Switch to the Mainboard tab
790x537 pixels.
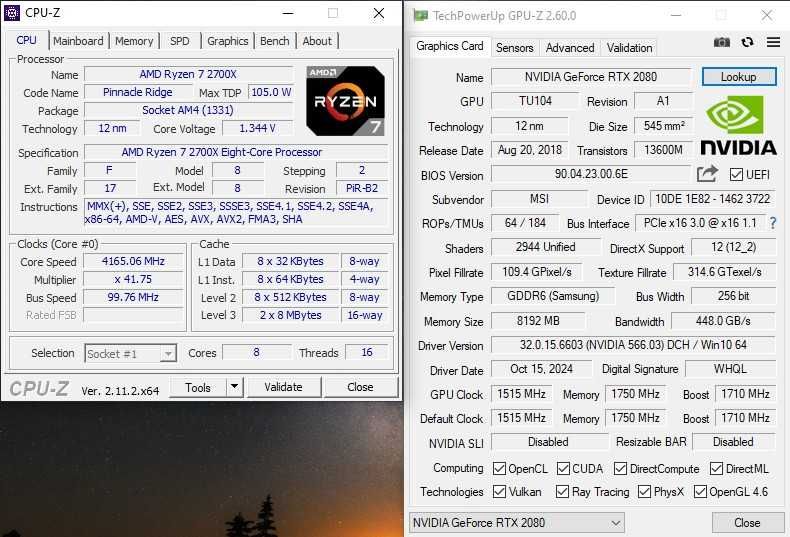coord(78,41)
